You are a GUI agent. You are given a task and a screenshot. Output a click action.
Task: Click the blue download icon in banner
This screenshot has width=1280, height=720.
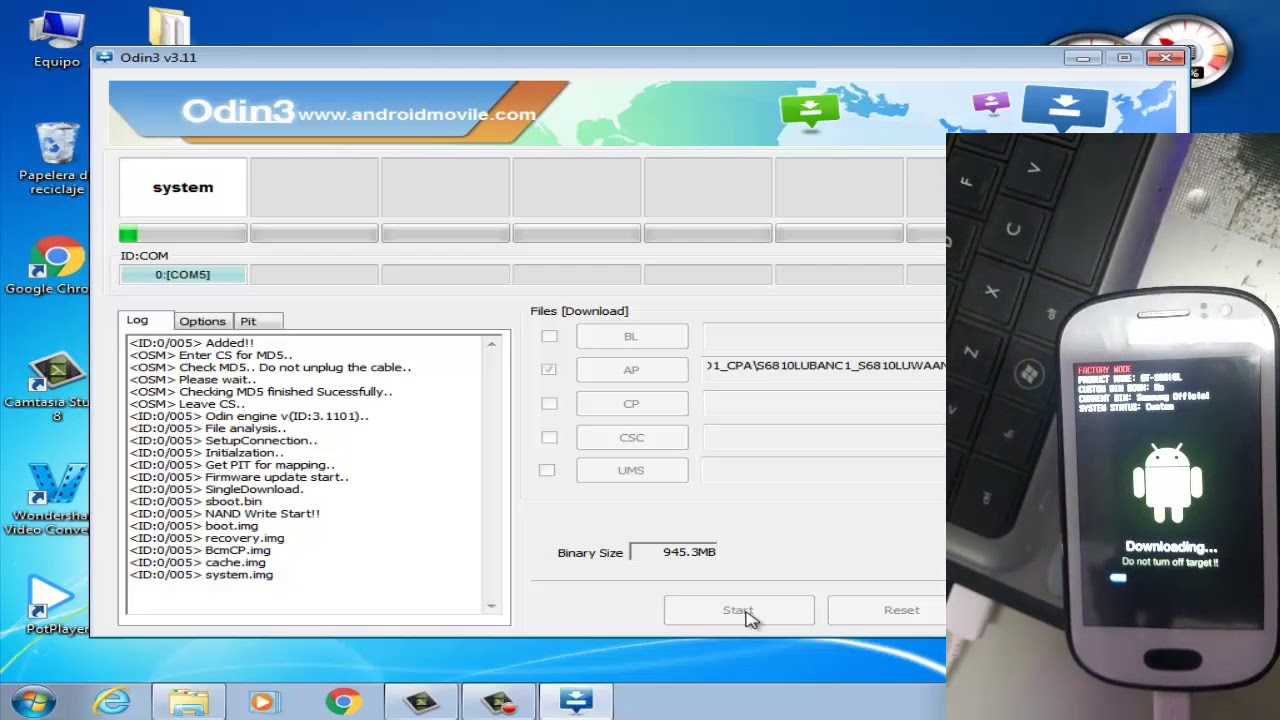pos(1065,106)
